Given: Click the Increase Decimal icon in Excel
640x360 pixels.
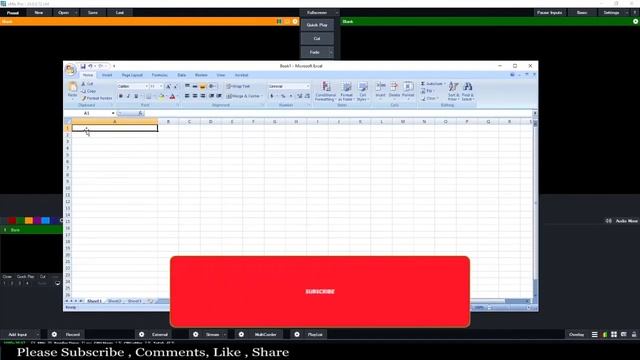Looking at the screenshot, I should coord(300,96).
